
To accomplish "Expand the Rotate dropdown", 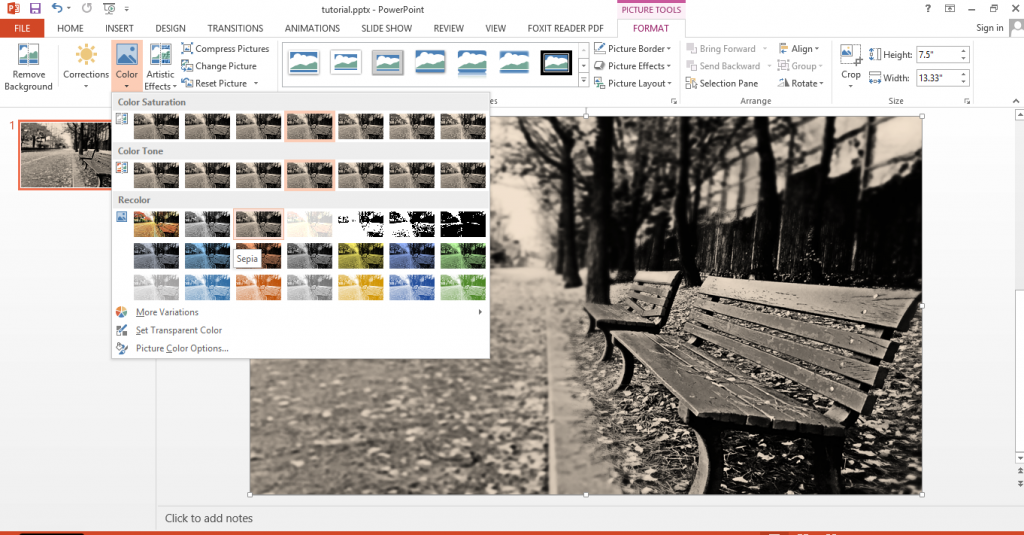I will [800, 83].
